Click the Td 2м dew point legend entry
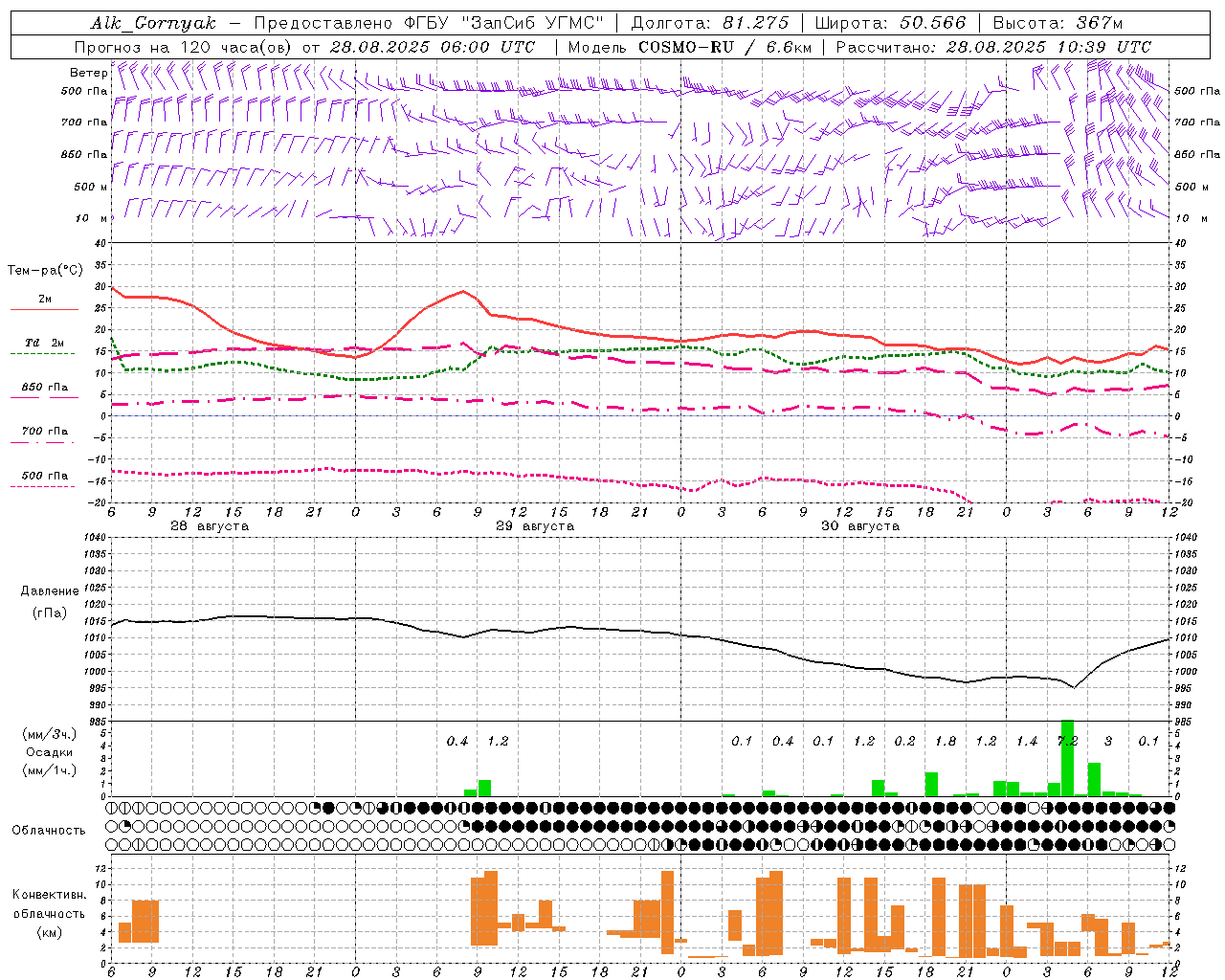This screenshot has height=980, width=1225. (x=44, y=343)
